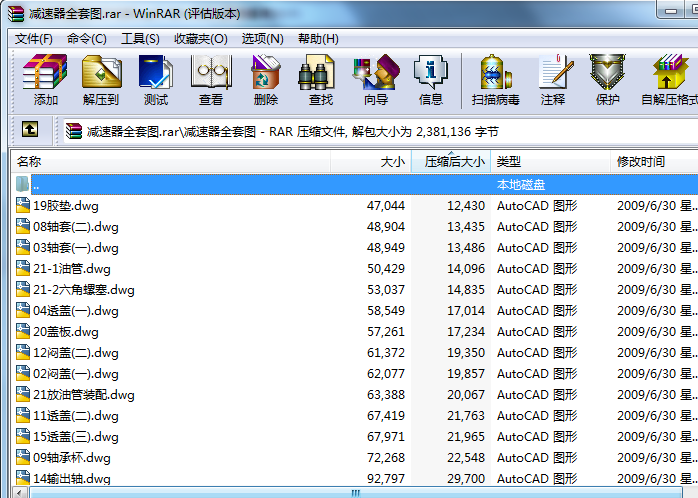Open the 选项(N) menu
698x498 pixels.
263,39
